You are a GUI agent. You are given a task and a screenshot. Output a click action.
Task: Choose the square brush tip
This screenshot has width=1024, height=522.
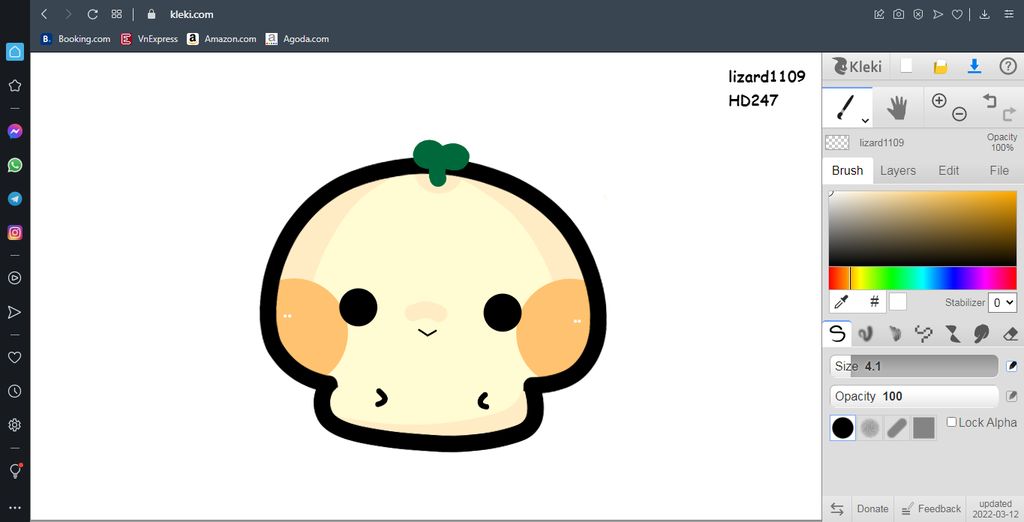pos(923,428)
